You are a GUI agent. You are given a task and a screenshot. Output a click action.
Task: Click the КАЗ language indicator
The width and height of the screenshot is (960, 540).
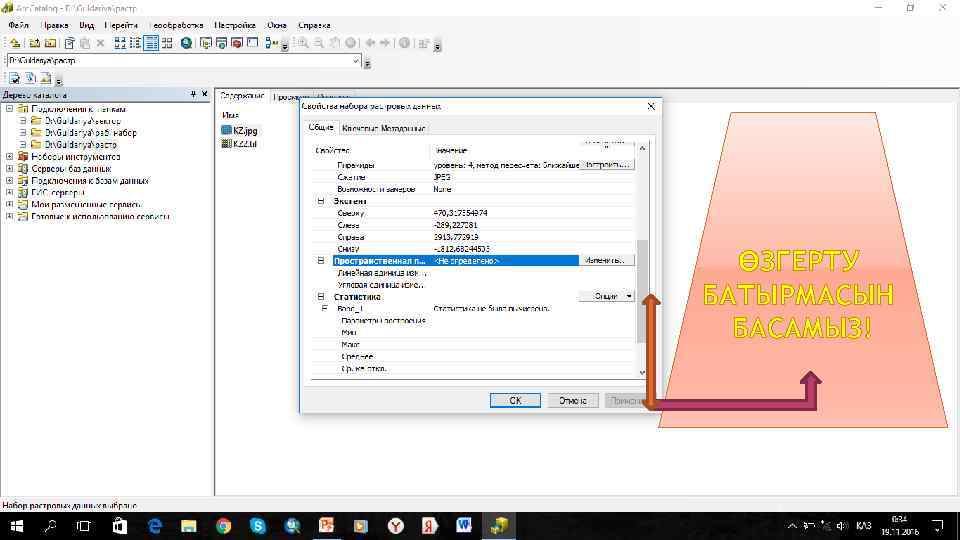[x=863, y=526]
